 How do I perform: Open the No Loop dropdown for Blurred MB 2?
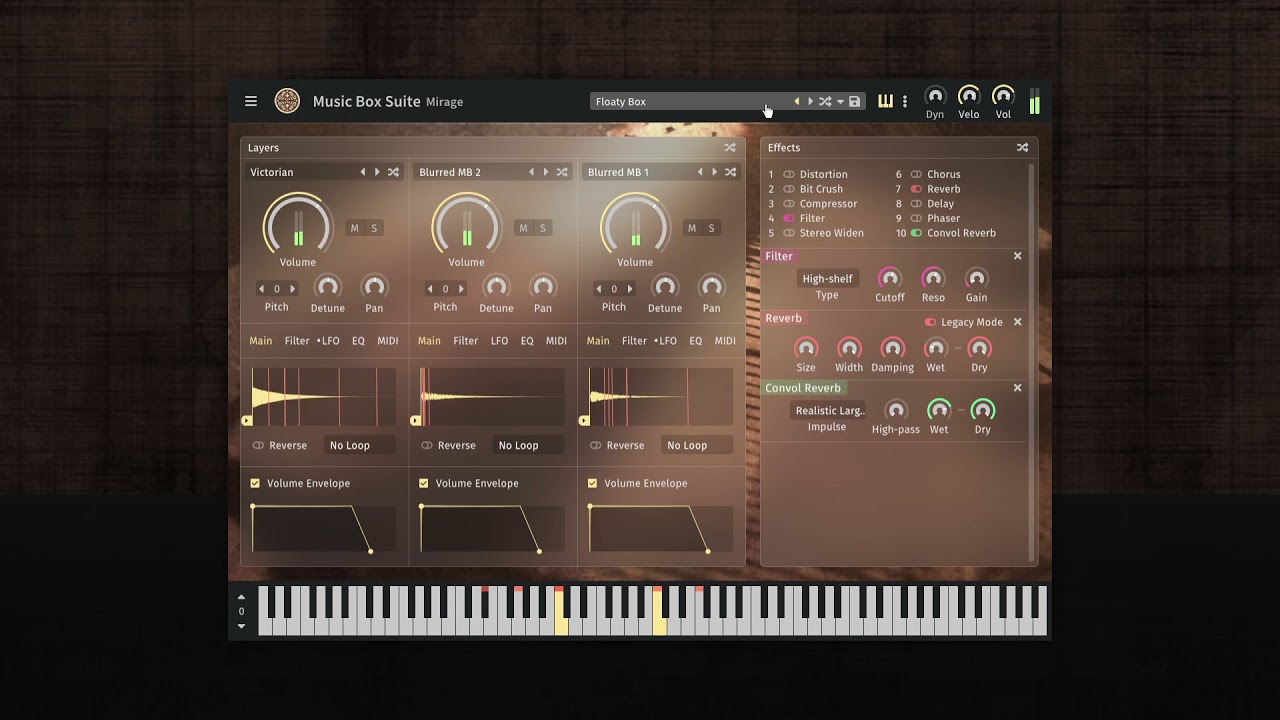click(529, 445)
